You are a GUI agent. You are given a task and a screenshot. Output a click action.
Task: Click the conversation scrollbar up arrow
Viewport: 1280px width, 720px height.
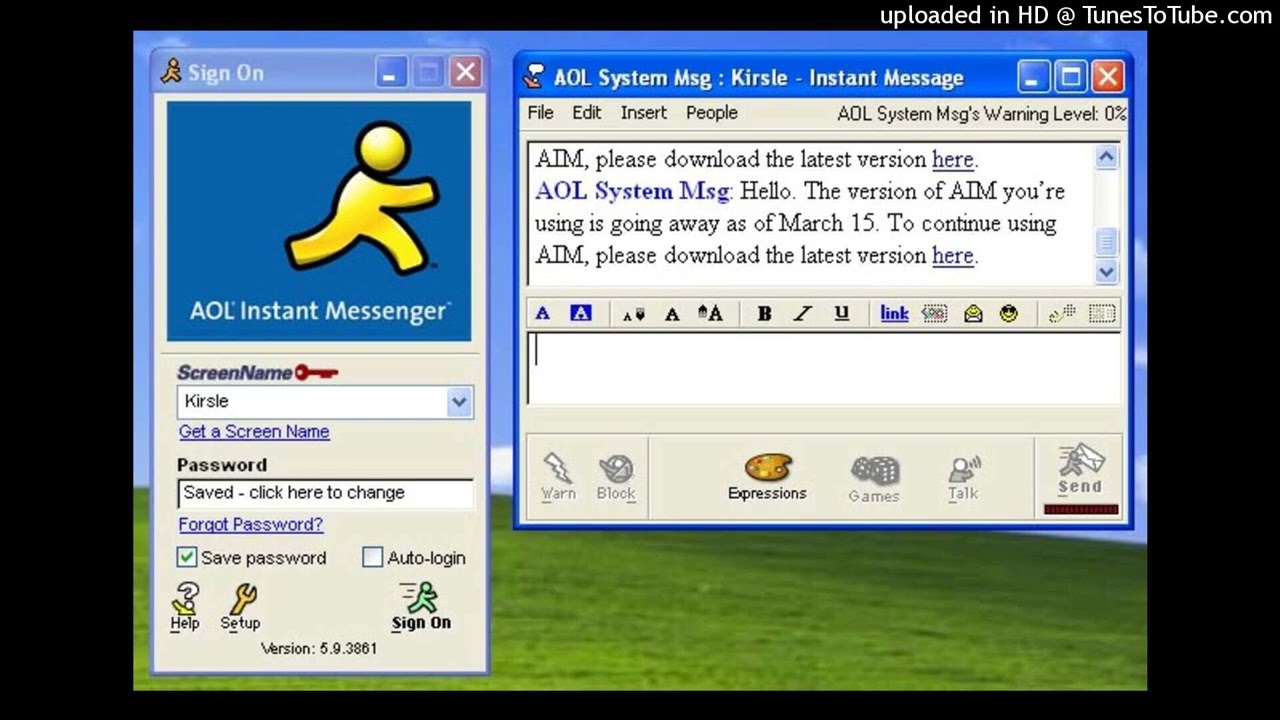1106,157
